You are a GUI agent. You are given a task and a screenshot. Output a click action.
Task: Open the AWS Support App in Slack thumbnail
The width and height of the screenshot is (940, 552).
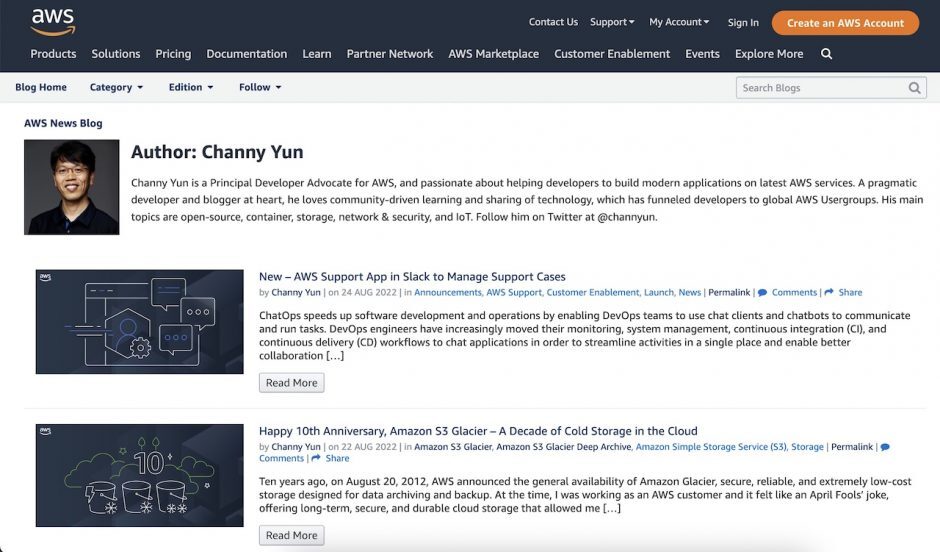(x=140, y=322)
